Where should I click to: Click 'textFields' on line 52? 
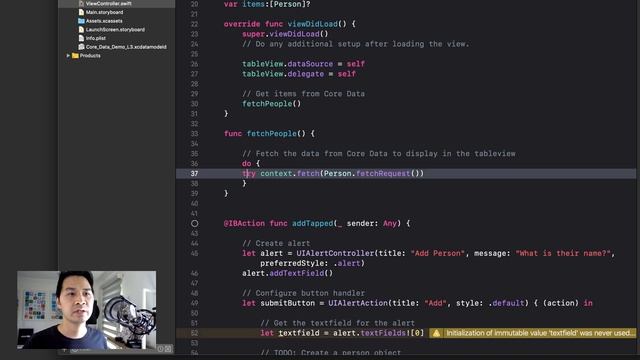383,333
